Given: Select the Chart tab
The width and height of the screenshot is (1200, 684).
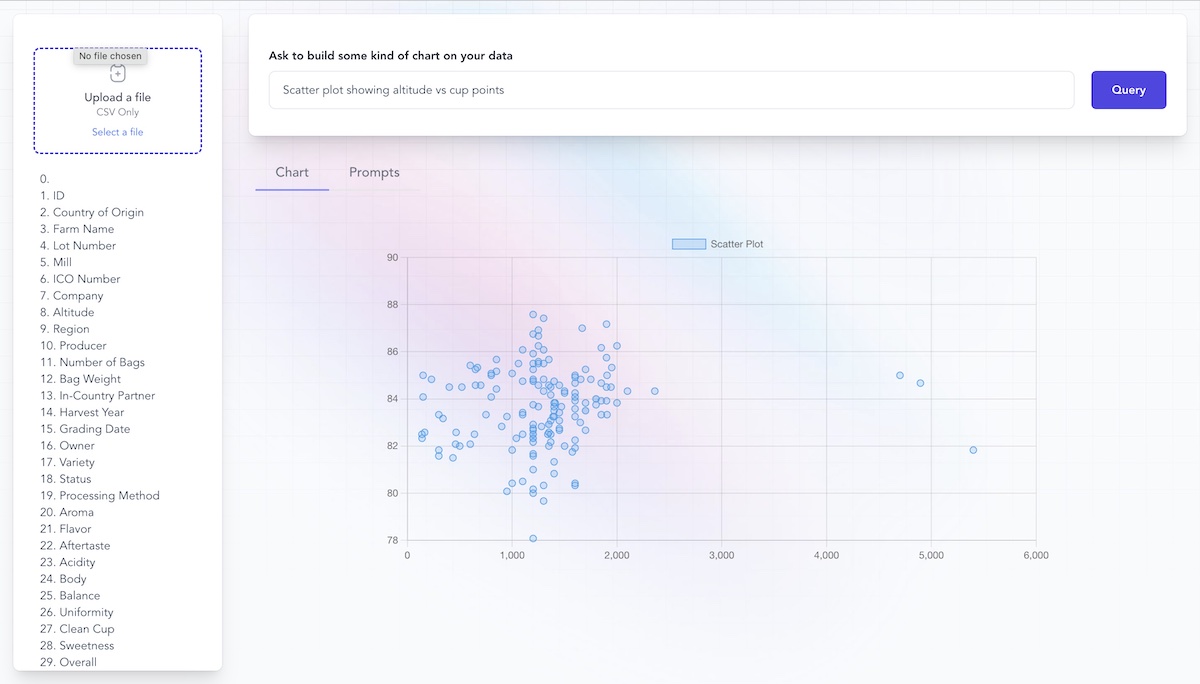Looking at the screenshot, I should [x=292, y=172].
